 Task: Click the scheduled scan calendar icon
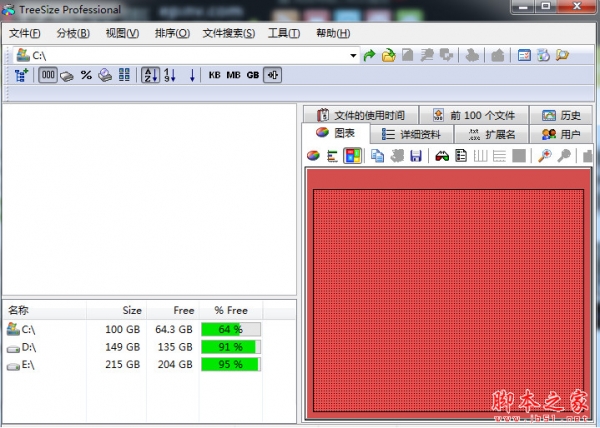pos(524,55)
